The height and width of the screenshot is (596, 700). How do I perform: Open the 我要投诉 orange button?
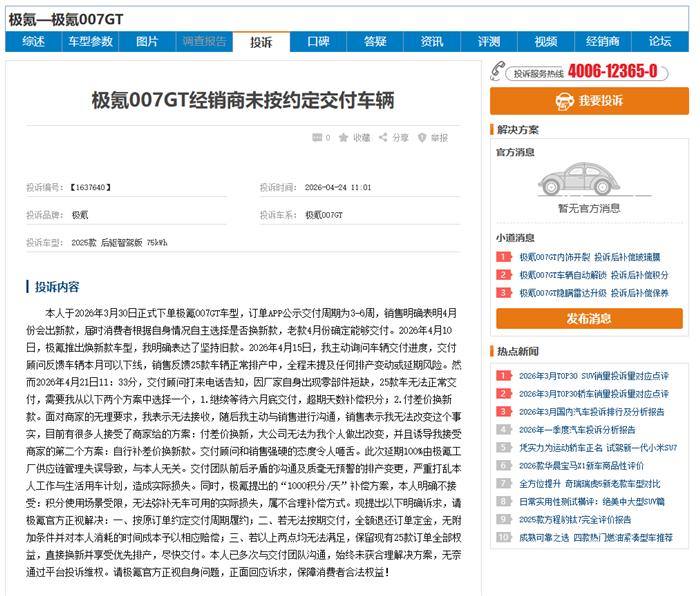click(x=589, y=100)
